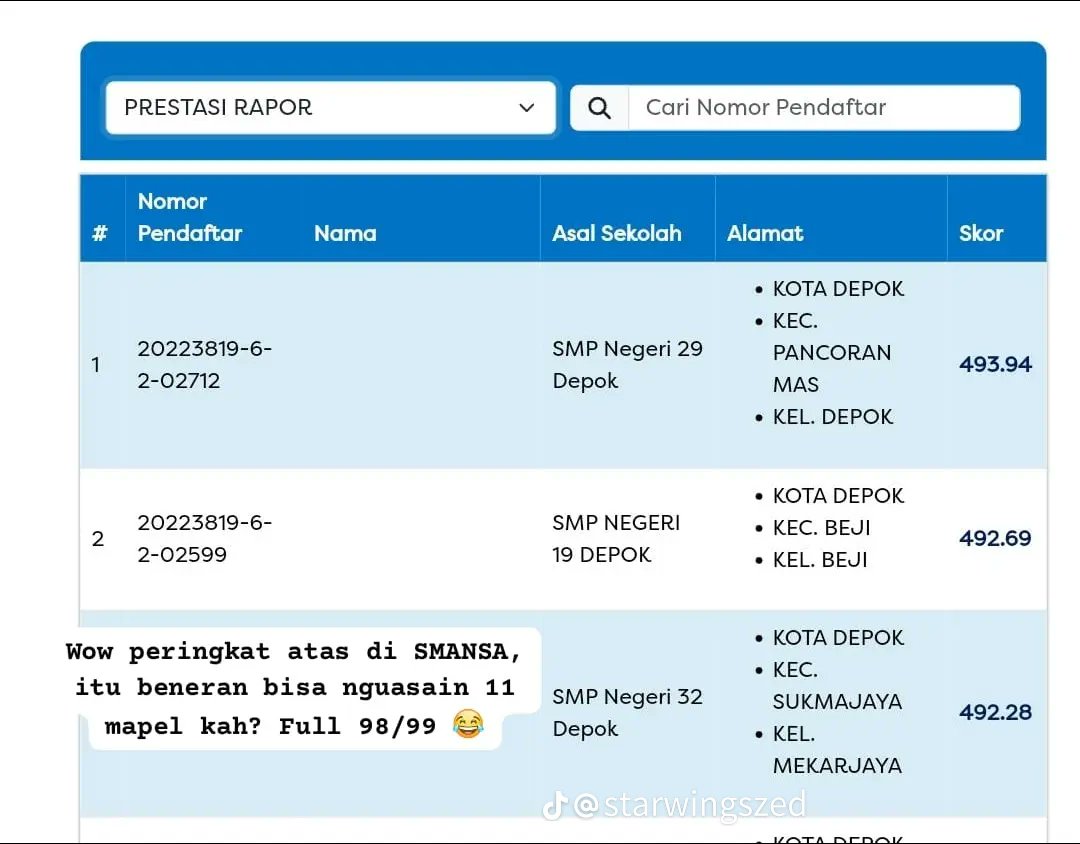Click score 493.94
This screenshot has height=844, width=1080.
pos(995,364)
